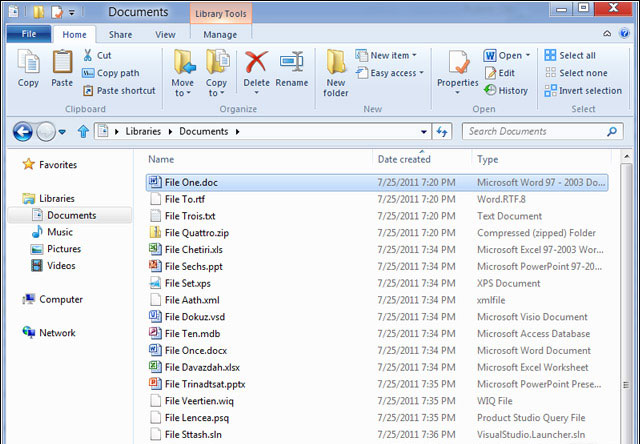Sort by the Name column header
The image size is (640, 444).
(161, 160)
